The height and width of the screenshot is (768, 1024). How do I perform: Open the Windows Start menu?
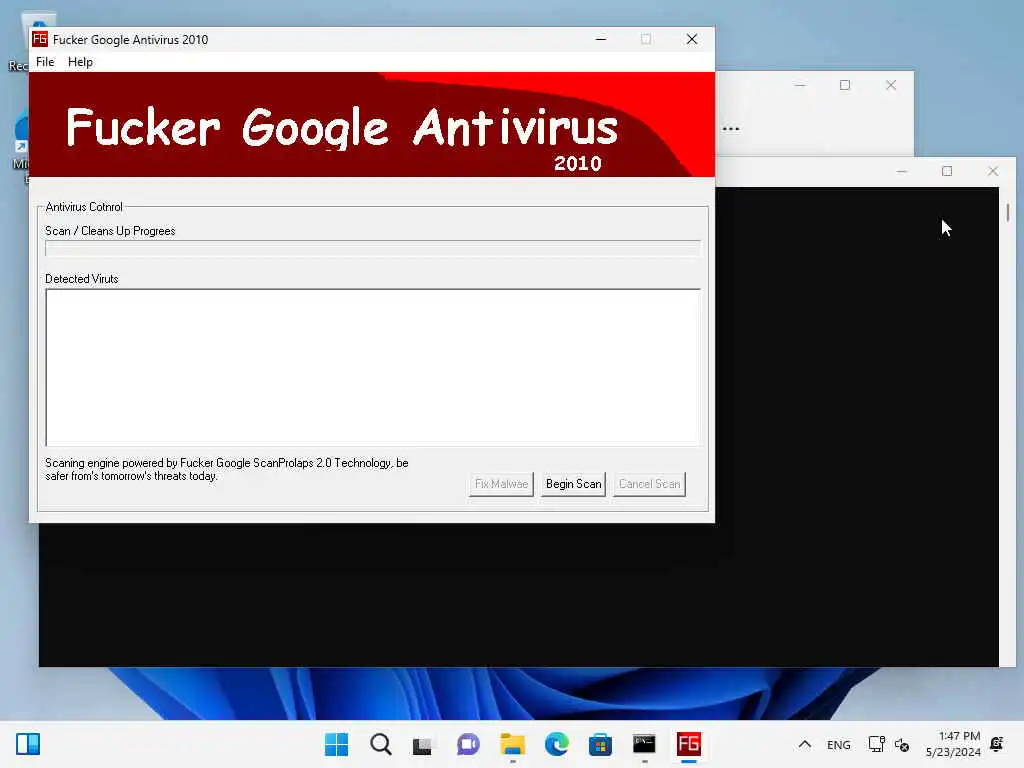click(x=336, y=744)
